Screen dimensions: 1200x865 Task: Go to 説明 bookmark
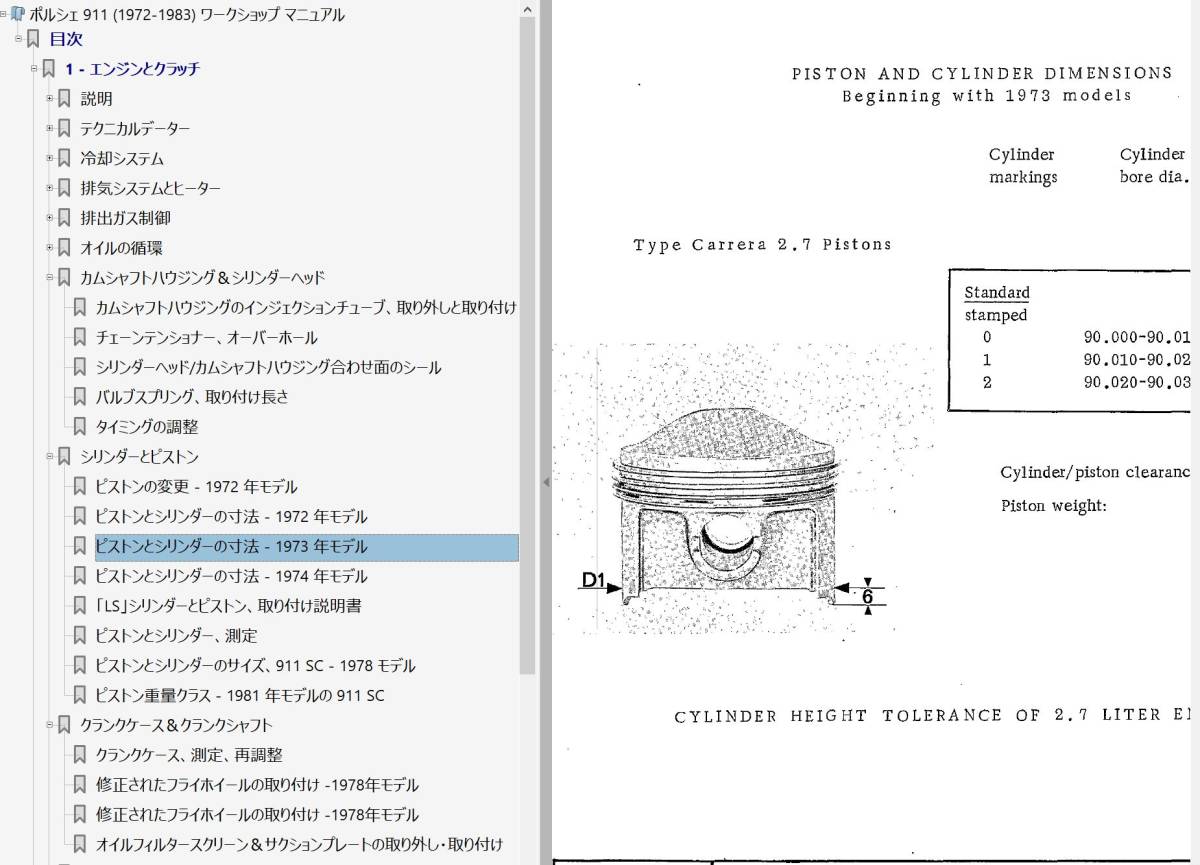point(96,99)
